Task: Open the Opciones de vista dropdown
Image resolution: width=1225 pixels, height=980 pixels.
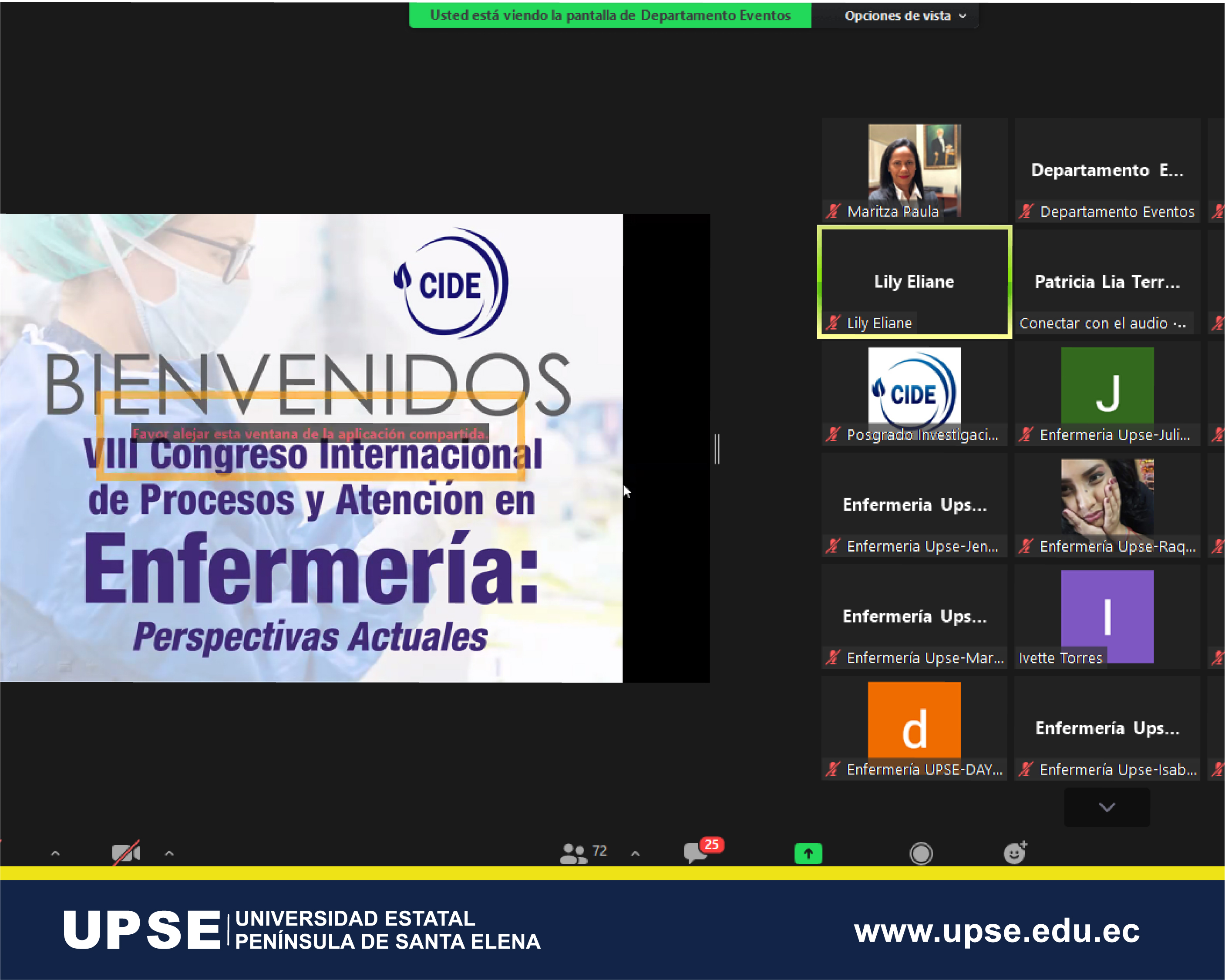Action: [905, 15]
